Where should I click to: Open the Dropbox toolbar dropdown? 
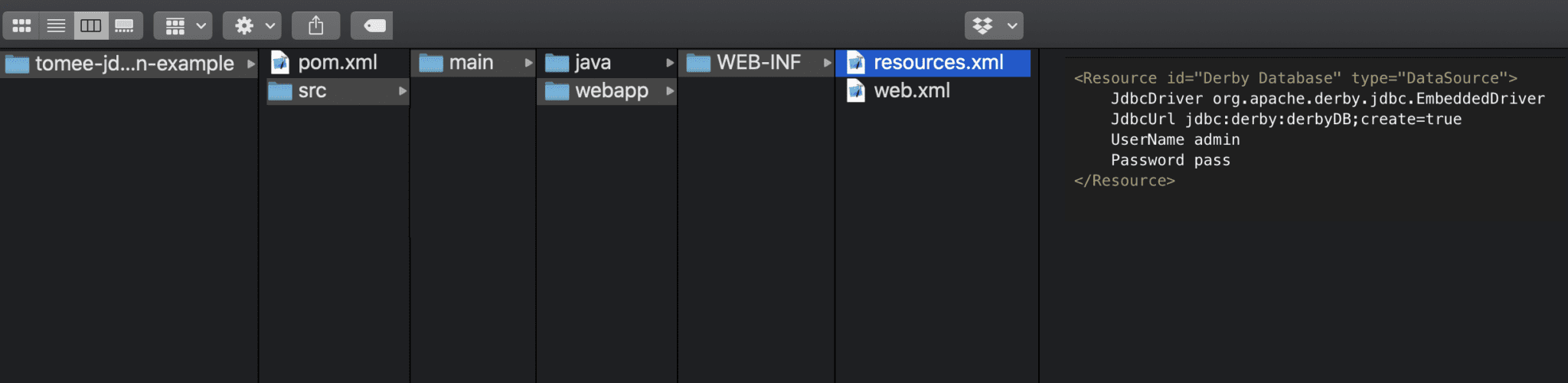994,25
